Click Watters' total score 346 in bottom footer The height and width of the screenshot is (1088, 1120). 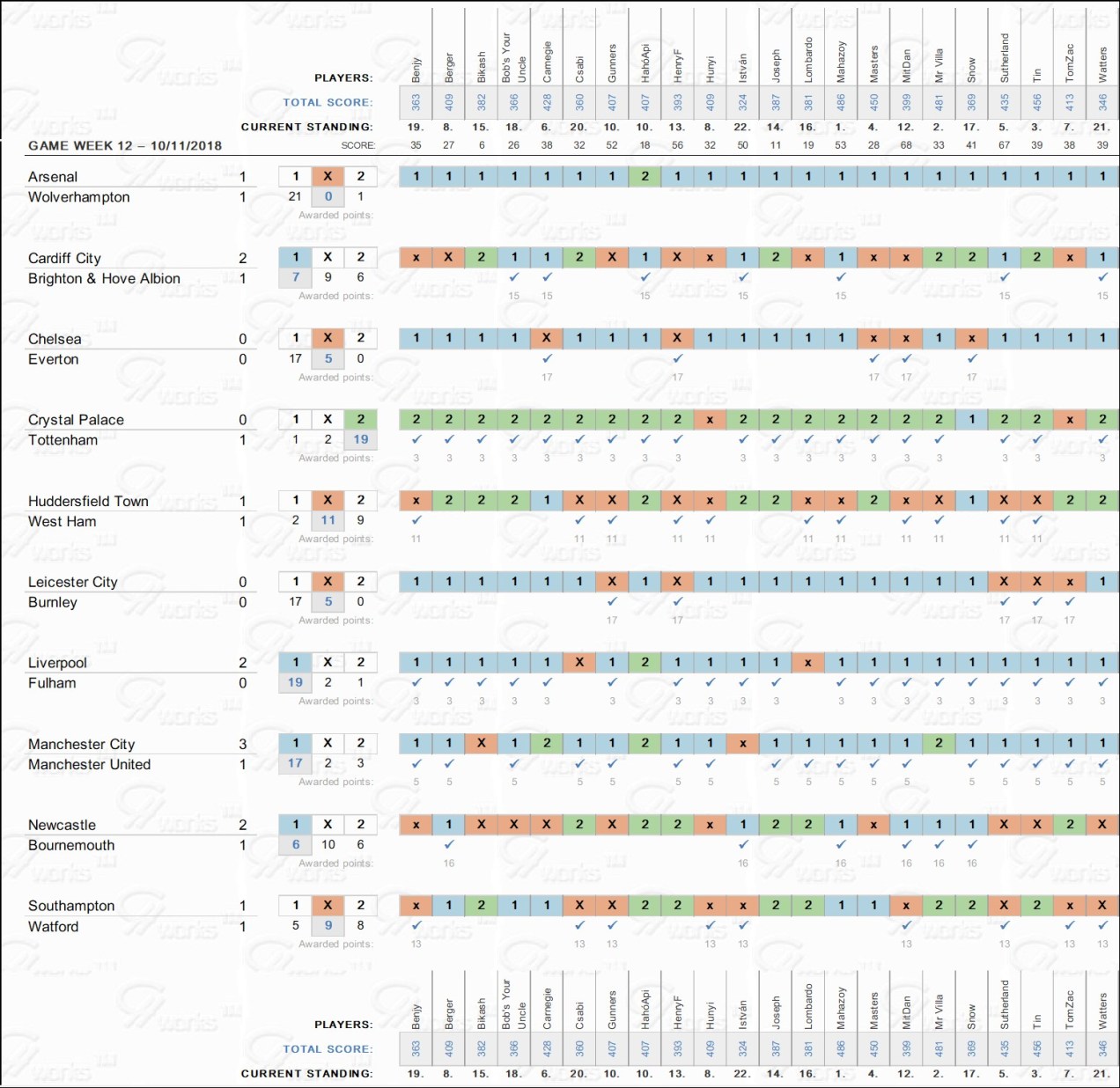1102,1048
